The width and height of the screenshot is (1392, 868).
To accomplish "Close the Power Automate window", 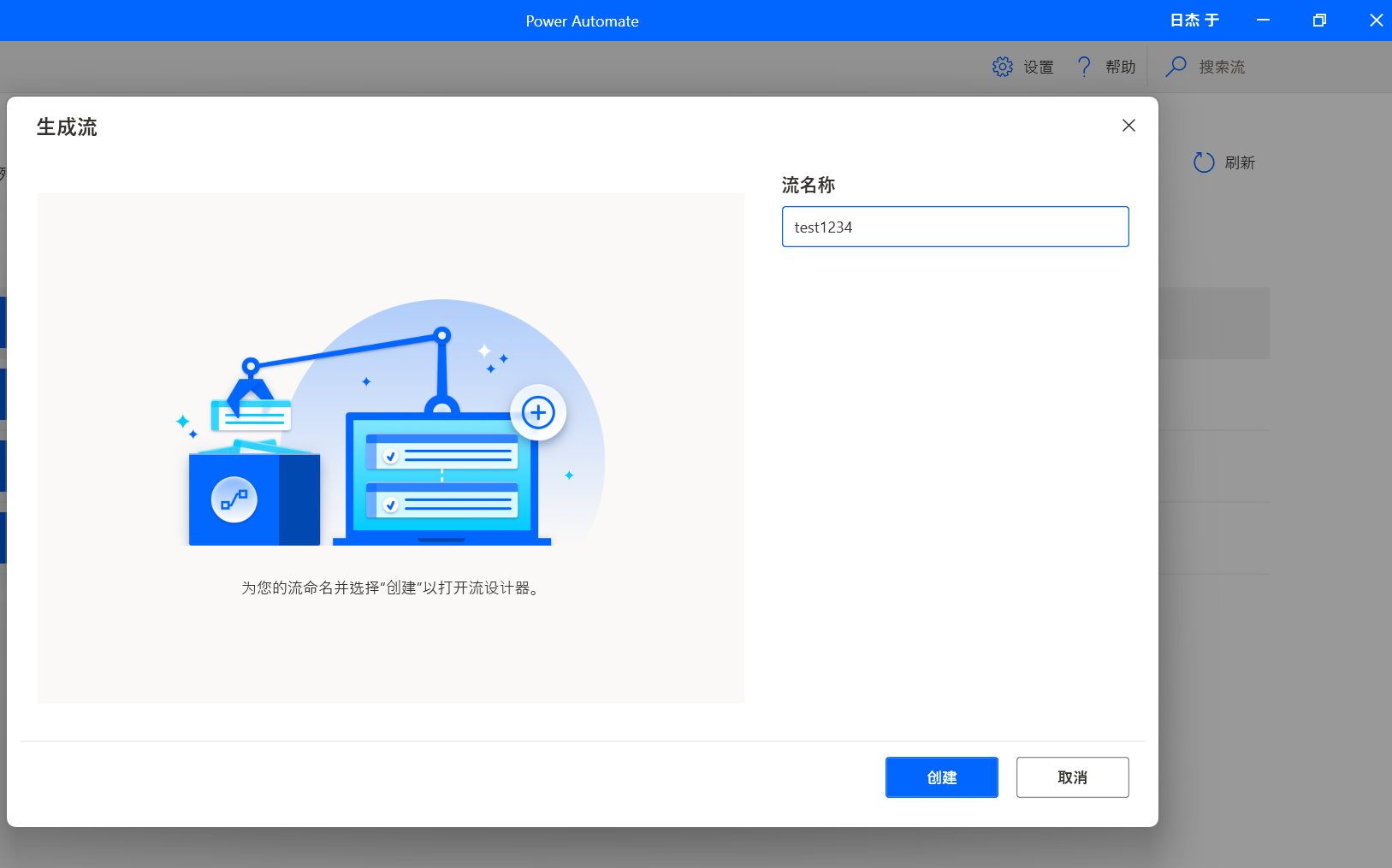I will point(1376,21).
